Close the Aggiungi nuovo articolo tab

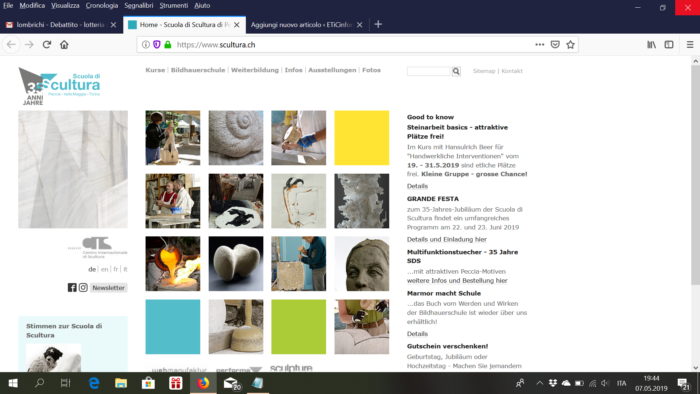[360, 25]
